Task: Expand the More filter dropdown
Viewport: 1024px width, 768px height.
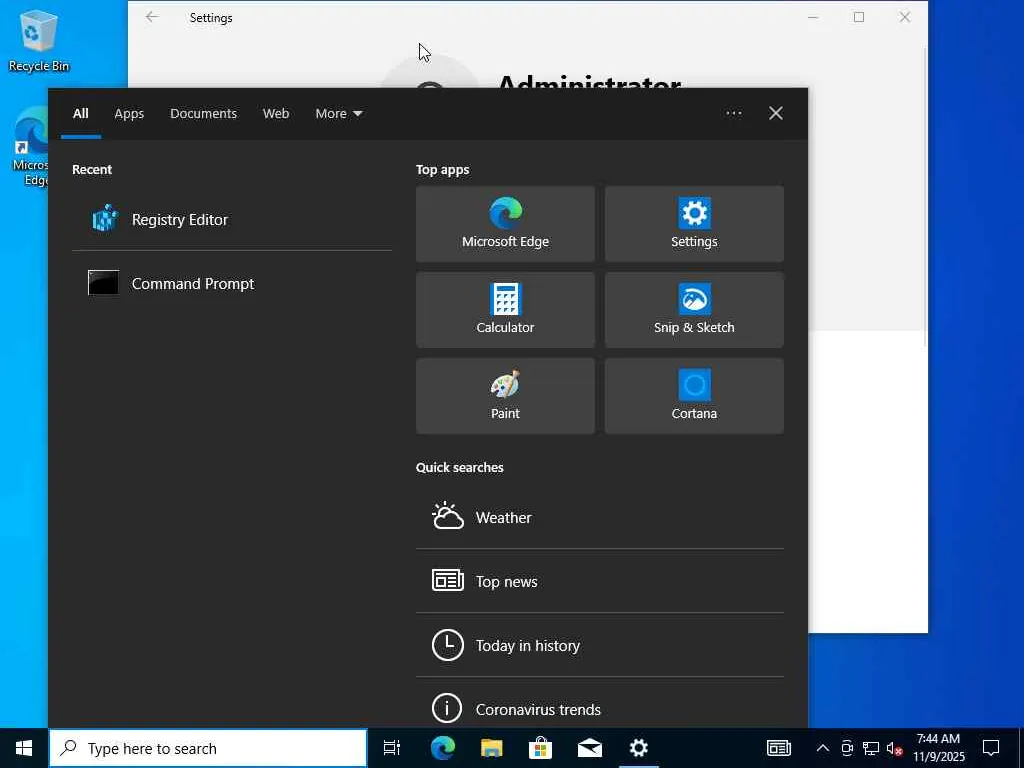Action: 338,114
